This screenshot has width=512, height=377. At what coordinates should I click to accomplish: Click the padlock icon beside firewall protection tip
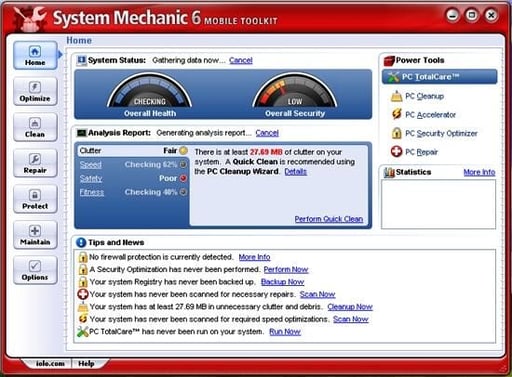[x=83, y=257]
